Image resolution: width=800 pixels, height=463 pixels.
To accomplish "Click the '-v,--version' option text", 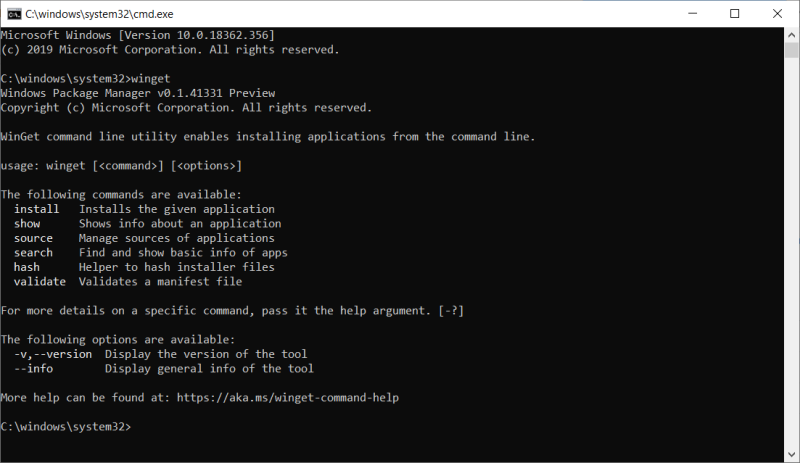I will [53, 354].
